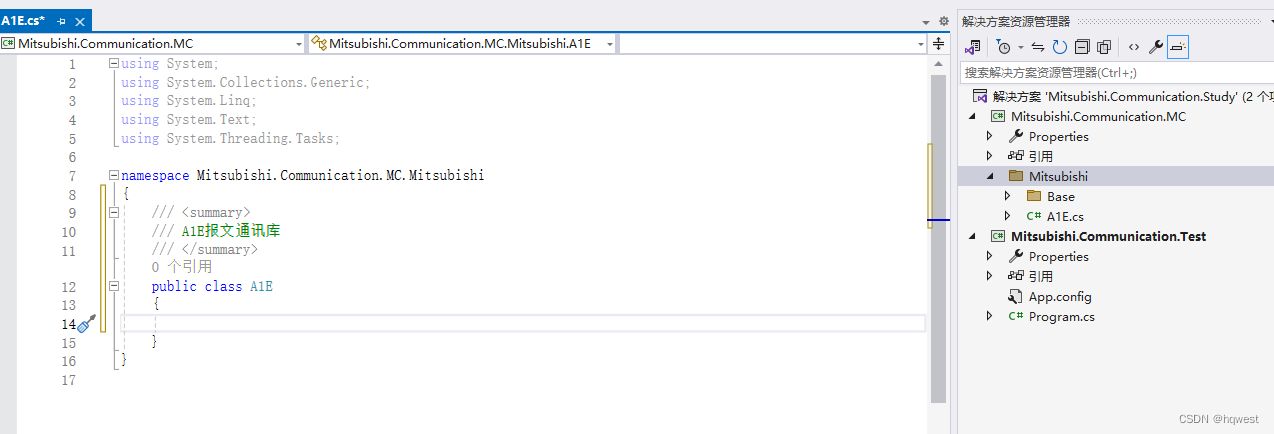Click the namespace name on line 7

340,175
